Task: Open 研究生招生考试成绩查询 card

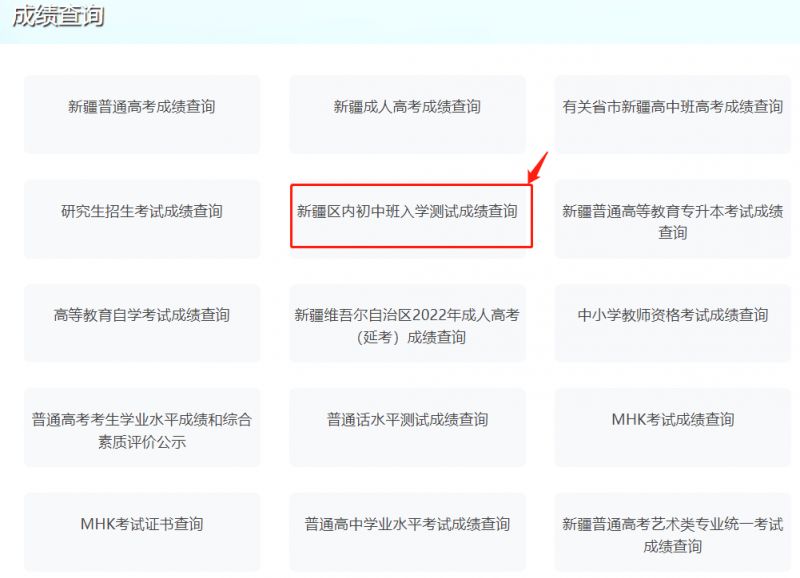Action: pyautogui.click(x=142, y=219)
